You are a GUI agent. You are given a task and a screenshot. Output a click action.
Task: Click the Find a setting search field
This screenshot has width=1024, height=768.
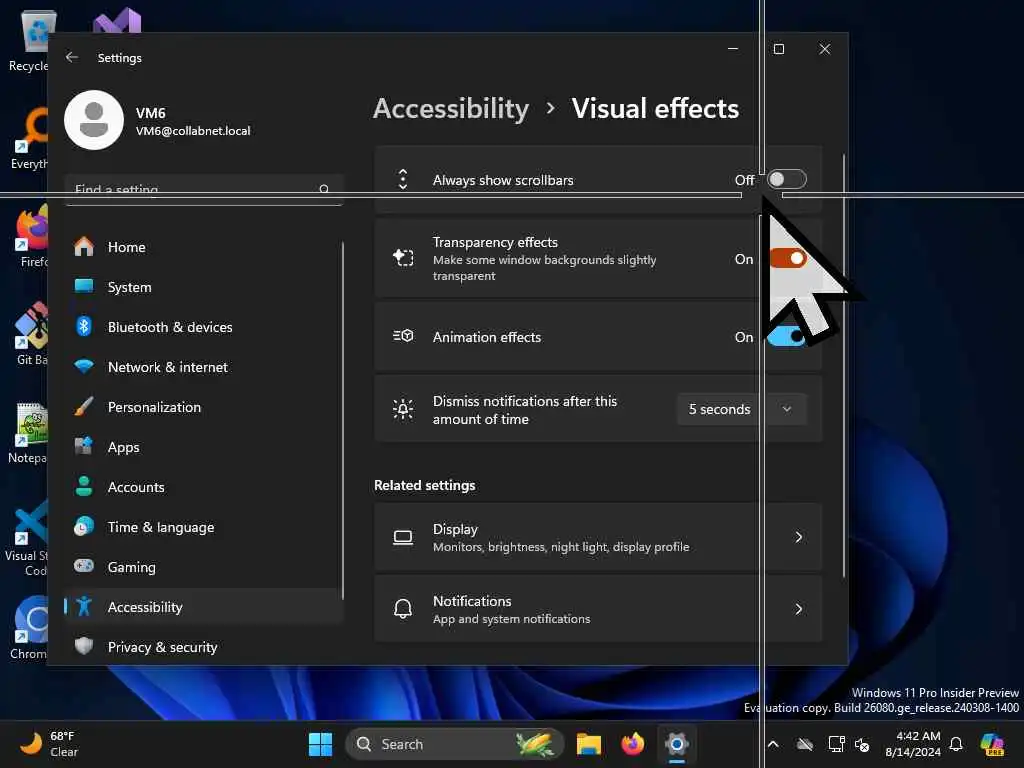coord(204,190)
